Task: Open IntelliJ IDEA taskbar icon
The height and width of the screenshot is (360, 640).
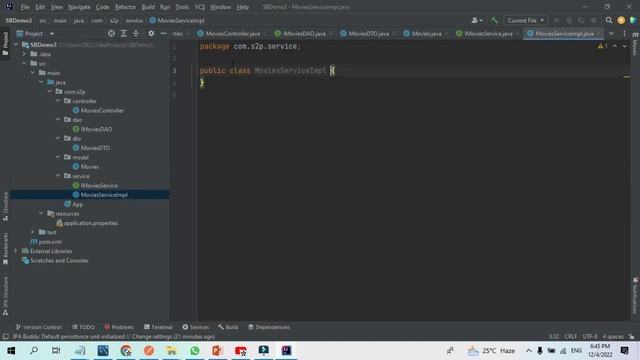Action: pos(286,351)
